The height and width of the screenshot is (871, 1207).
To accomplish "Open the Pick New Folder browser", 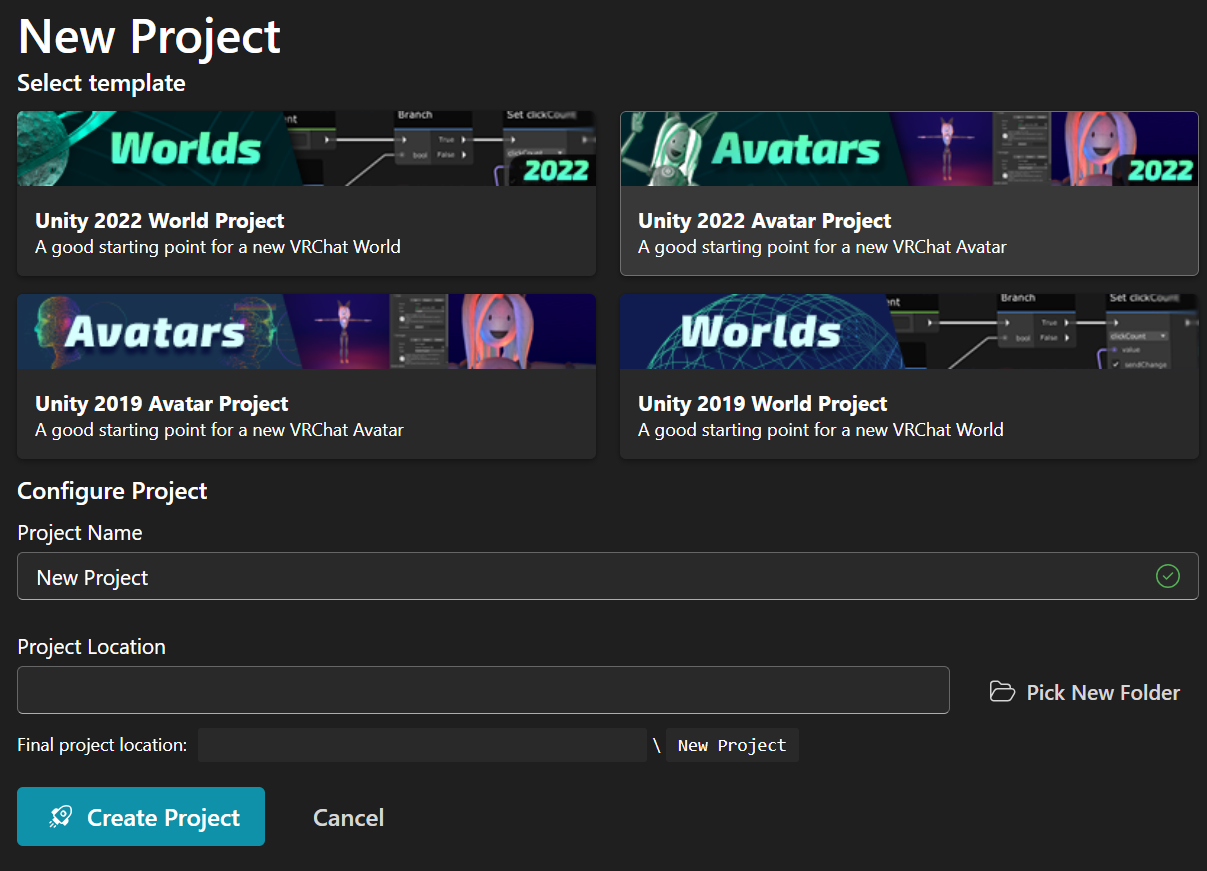I will click(x=1084, y=692).
